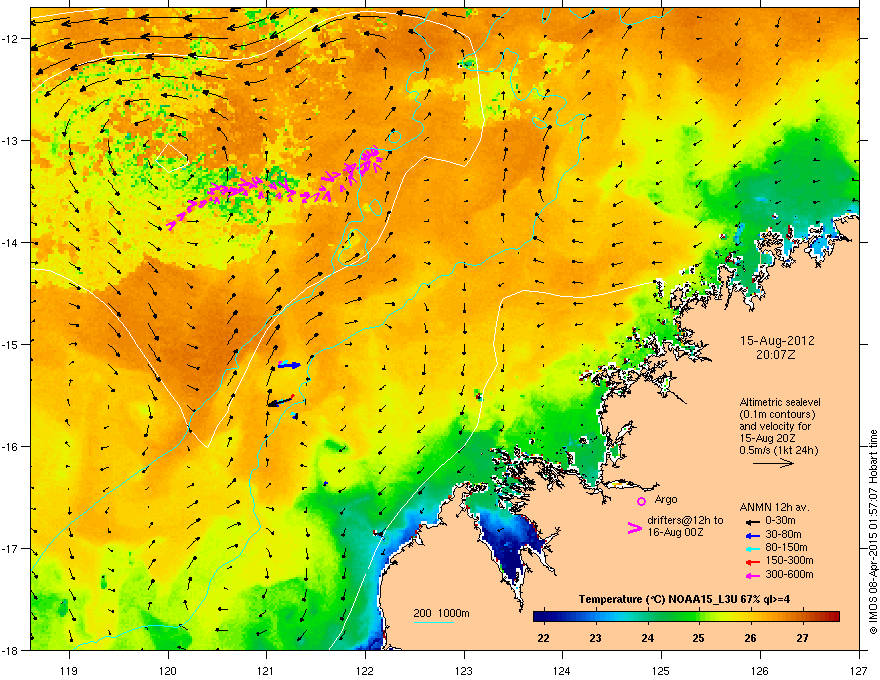Click the lower blue mooring arrow near 15.6S
Image resolution: width=880 pixels, height=680 pixels.
tap(281, 401)
